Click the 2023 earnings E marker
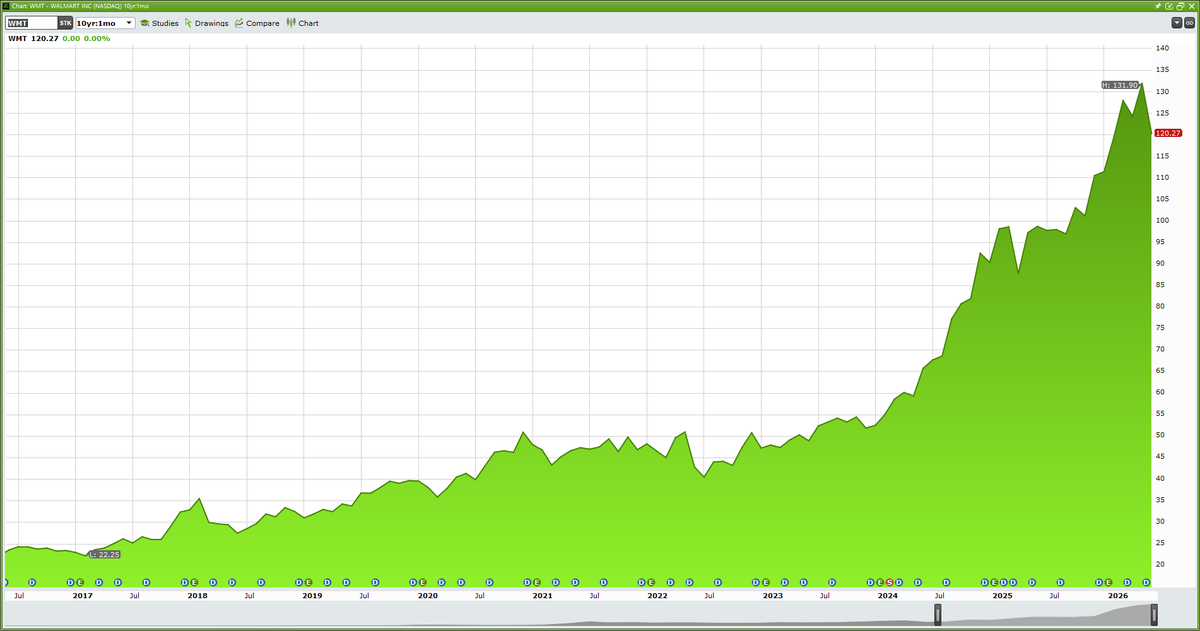1200x631 pixels. [x=766, y=581]
